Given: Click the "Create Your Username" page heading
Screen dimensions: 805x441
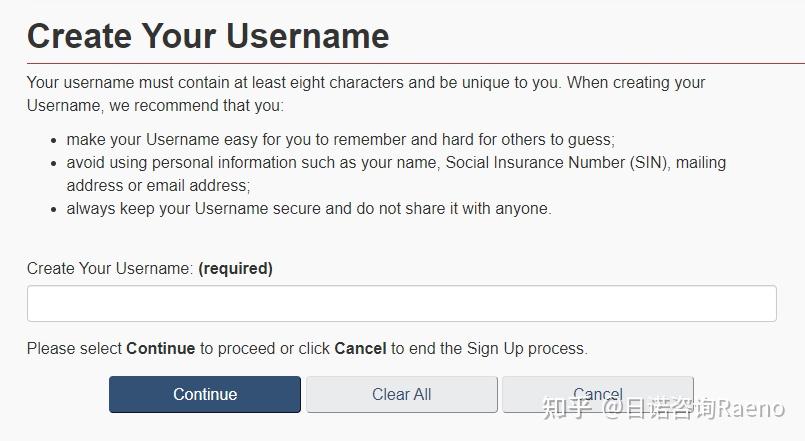Looking at the screenshot, I should point(208,36).
